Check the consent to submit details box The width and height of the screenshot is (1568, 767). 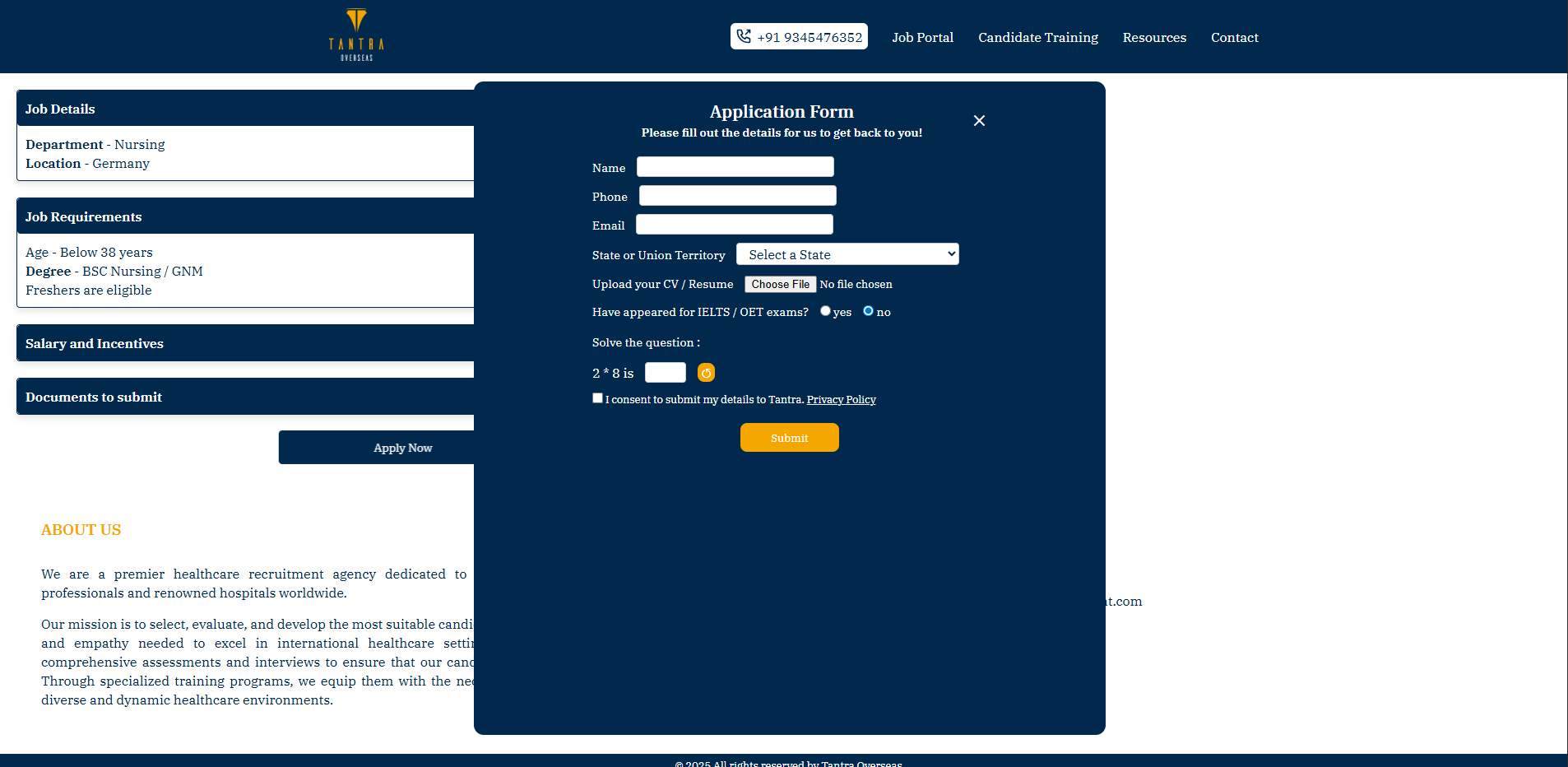point(597,398)
